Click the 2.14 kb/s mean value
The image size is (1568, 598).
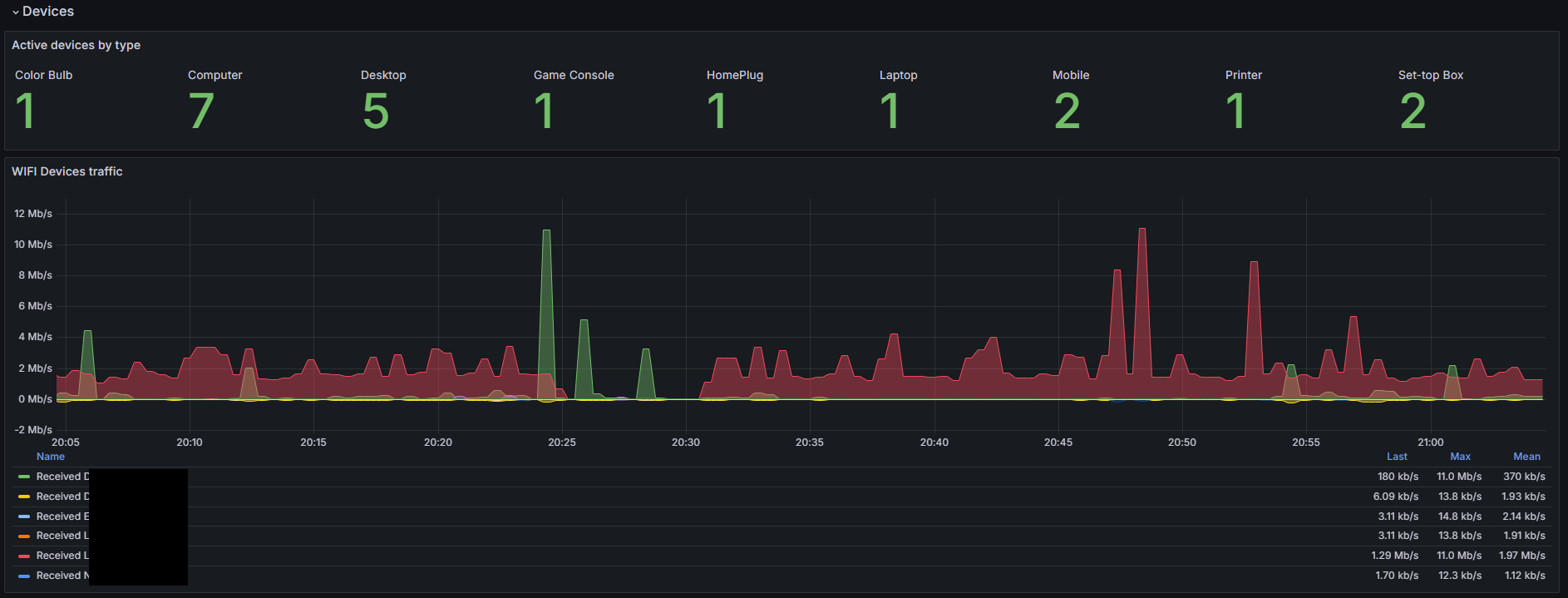pos(1524,516)
